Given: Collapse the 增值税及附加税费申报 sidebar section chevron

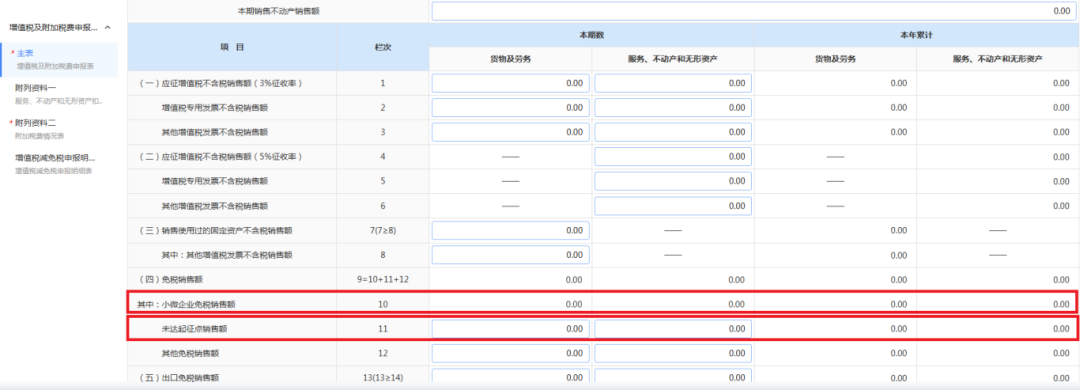Looking at the screenshot, I should (107, 28).
